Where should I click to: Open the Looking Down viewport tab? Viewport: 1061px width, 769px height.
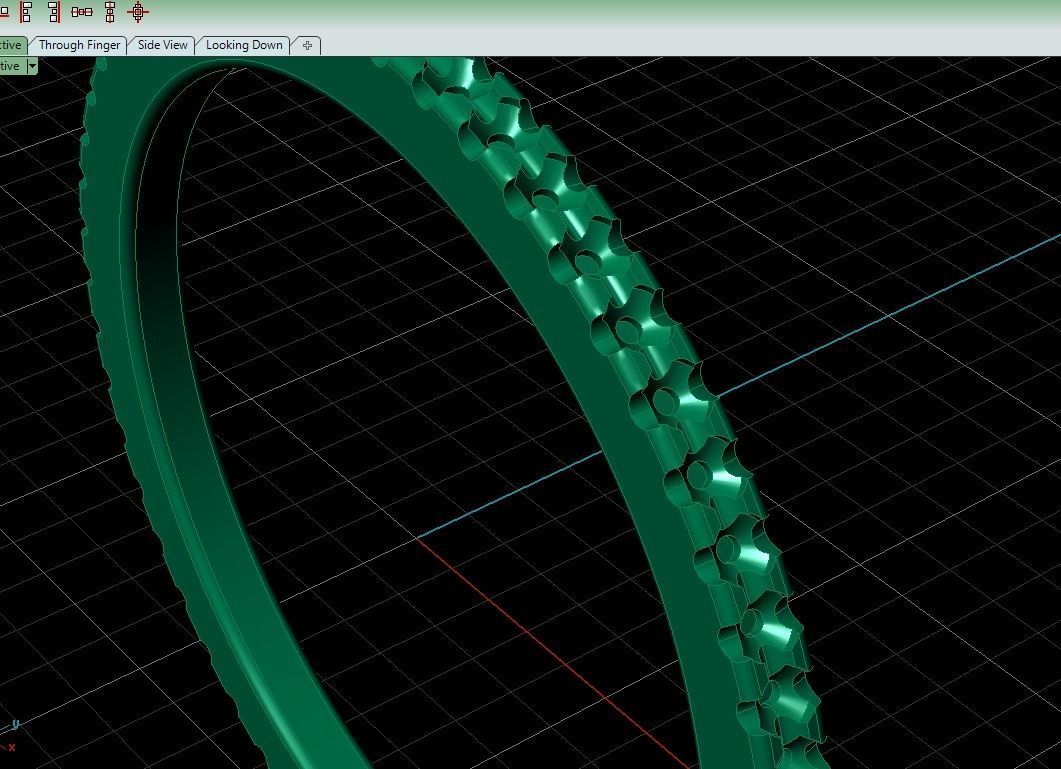[x=244, y=45]
